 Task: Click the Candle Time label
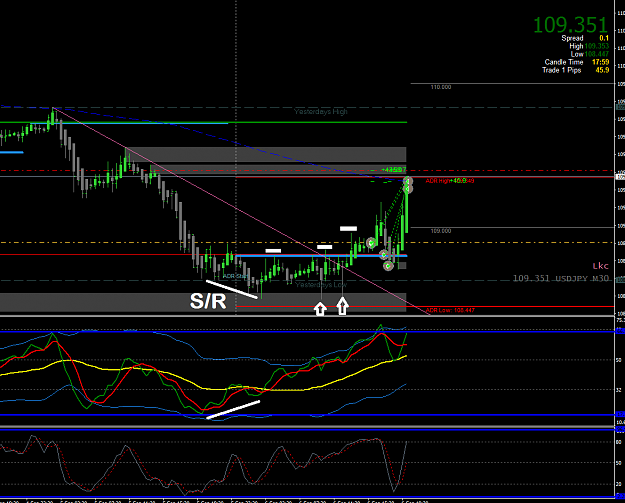[564, 62]
